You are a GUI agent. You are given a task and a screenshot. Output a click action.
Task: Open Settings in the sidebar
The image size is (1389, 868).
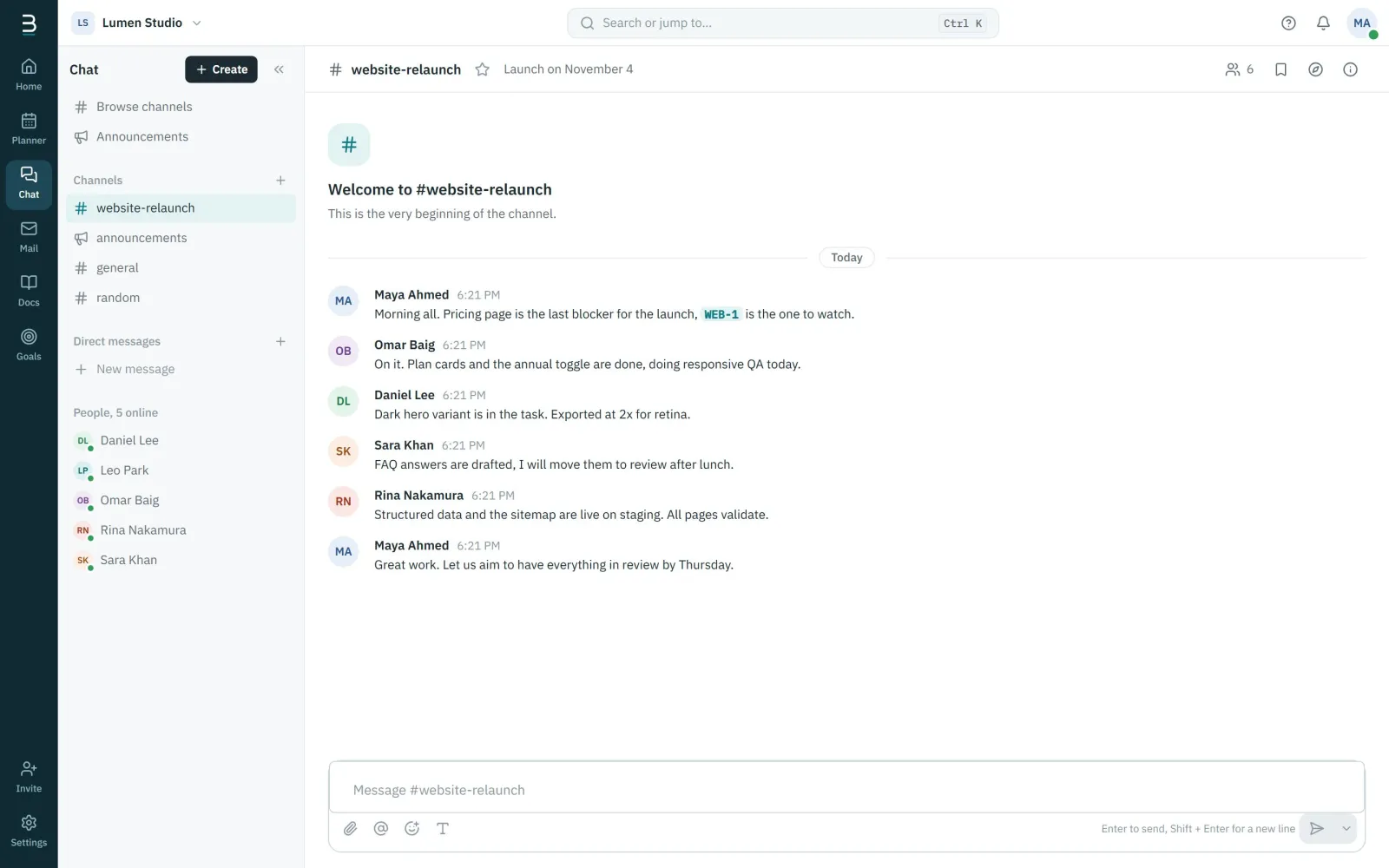[x=29, y=831]
